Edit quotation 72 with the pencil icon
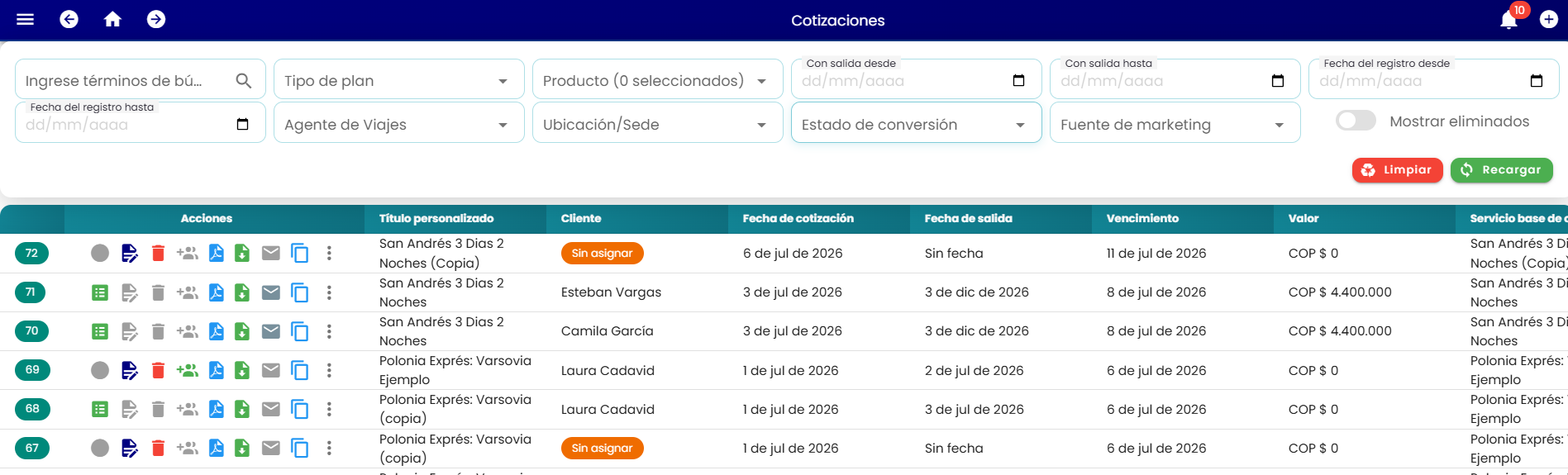The image size is (1568, 475). tap(130, 253)
